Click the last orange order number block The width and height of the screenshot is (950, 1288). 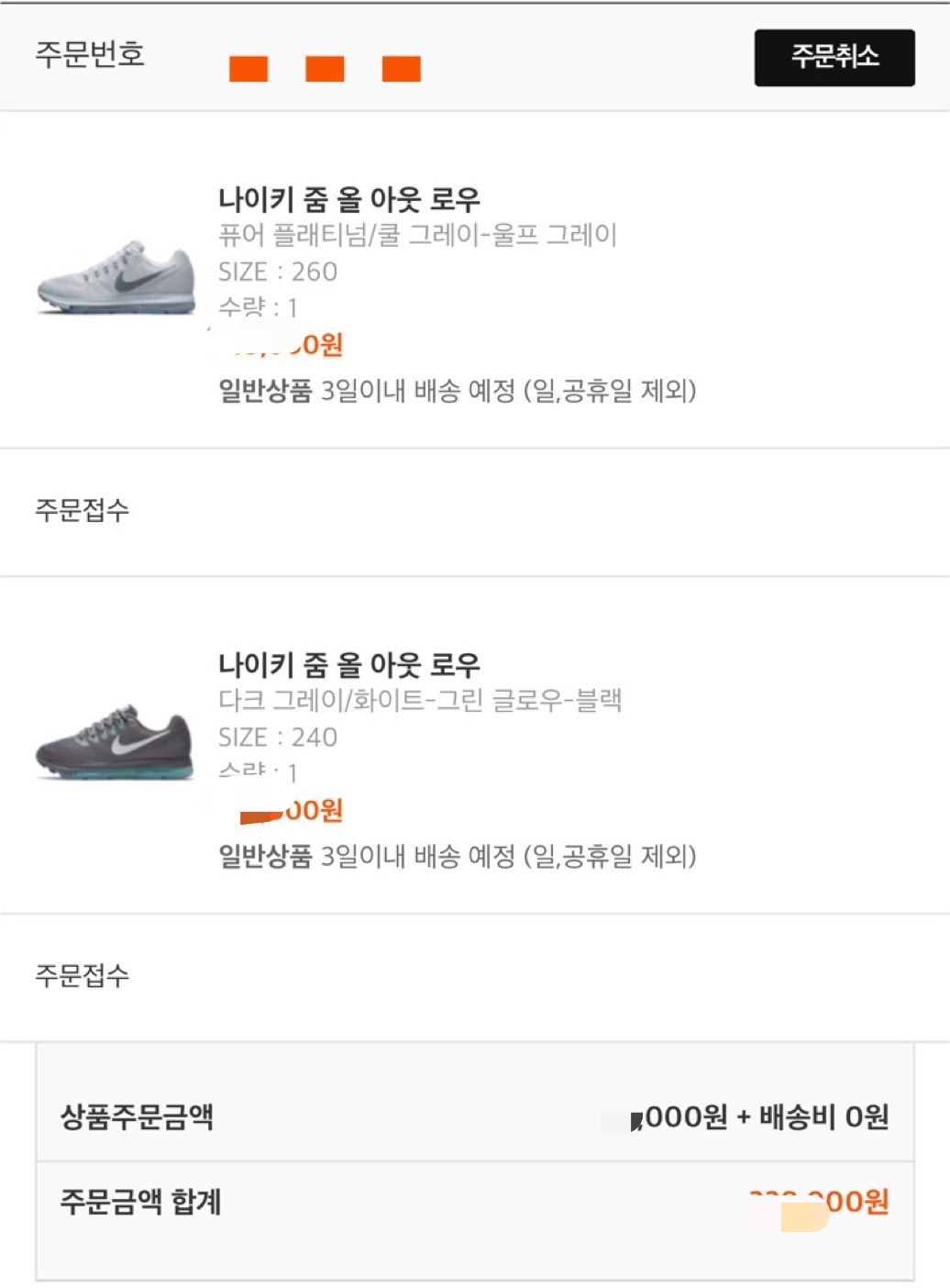(402, 69)
